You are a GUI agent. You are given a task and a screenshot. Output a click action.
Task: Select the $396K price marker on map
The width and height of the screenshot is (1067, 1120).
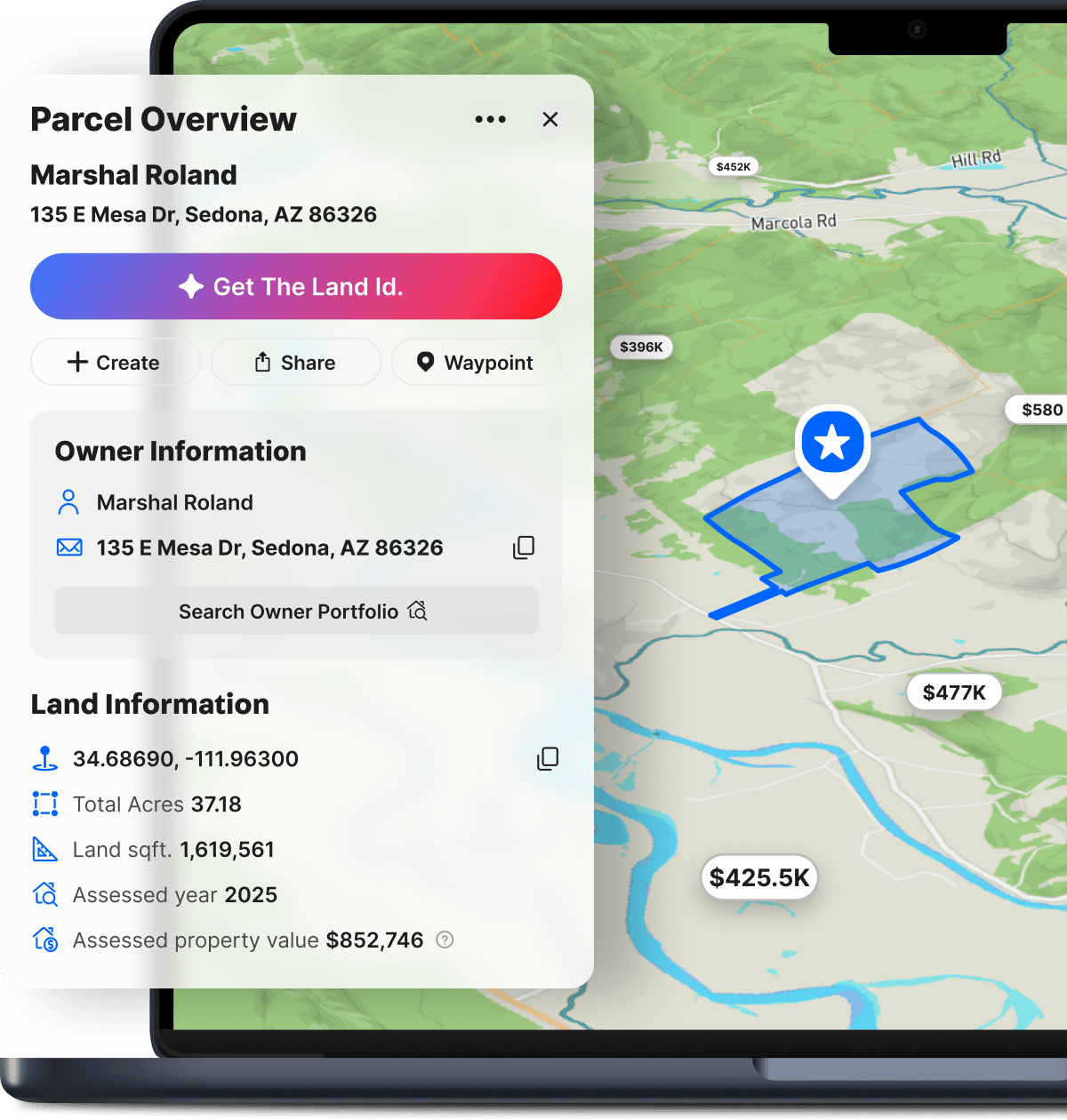click(x=641, y=347)
